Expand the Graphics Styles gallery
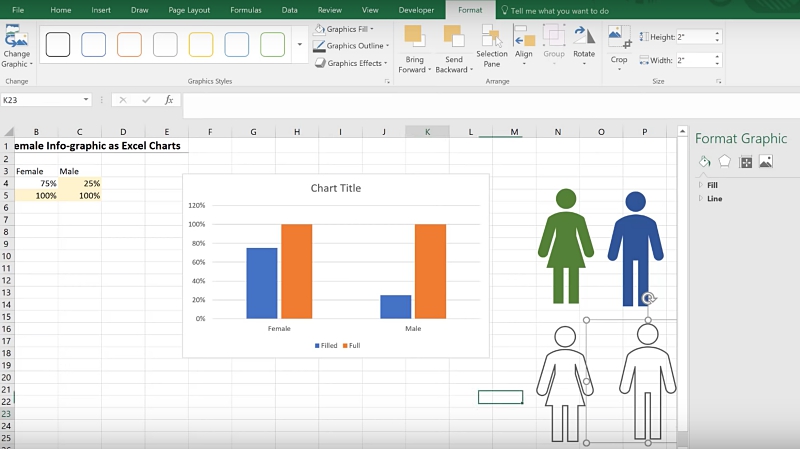The height and width of the screenshot is (449, 800). click(299, 44)
